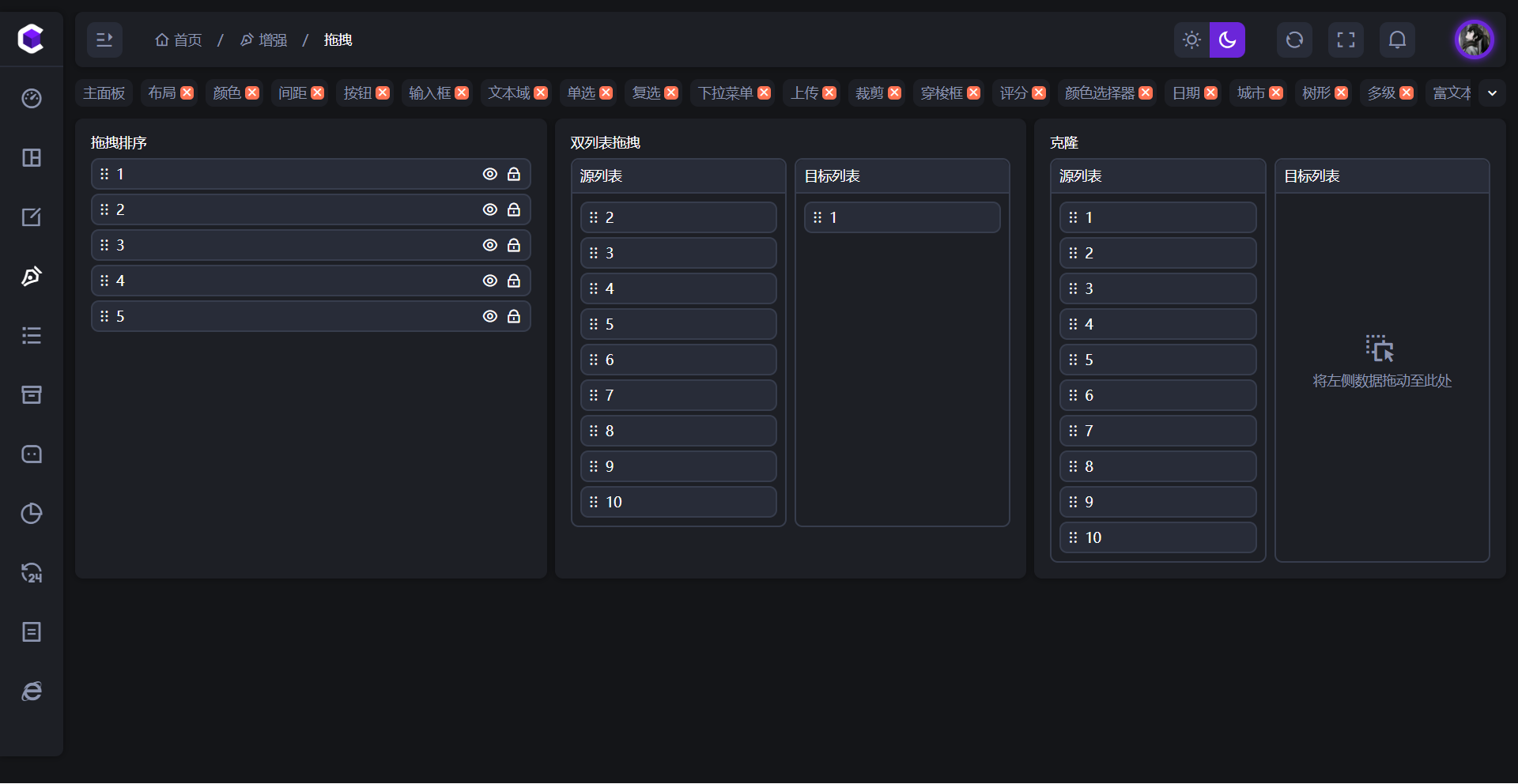Click the clone drop-zone placeholder icon
This screenshot has width=1518, height=784.
(x=1380, y=349)
